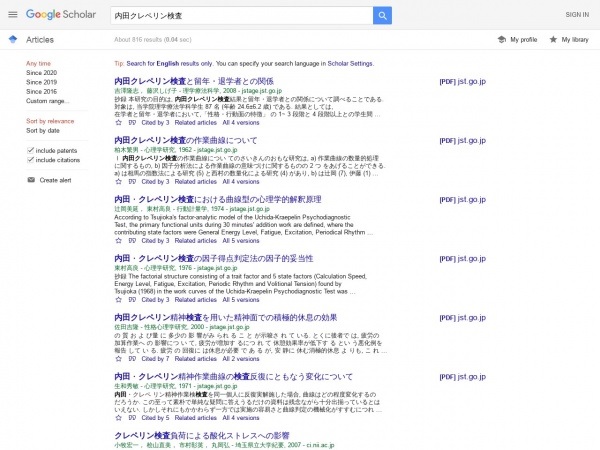Click the blue search magnifier button
This screenshot has width=600, height=450.
pos(382,16)
